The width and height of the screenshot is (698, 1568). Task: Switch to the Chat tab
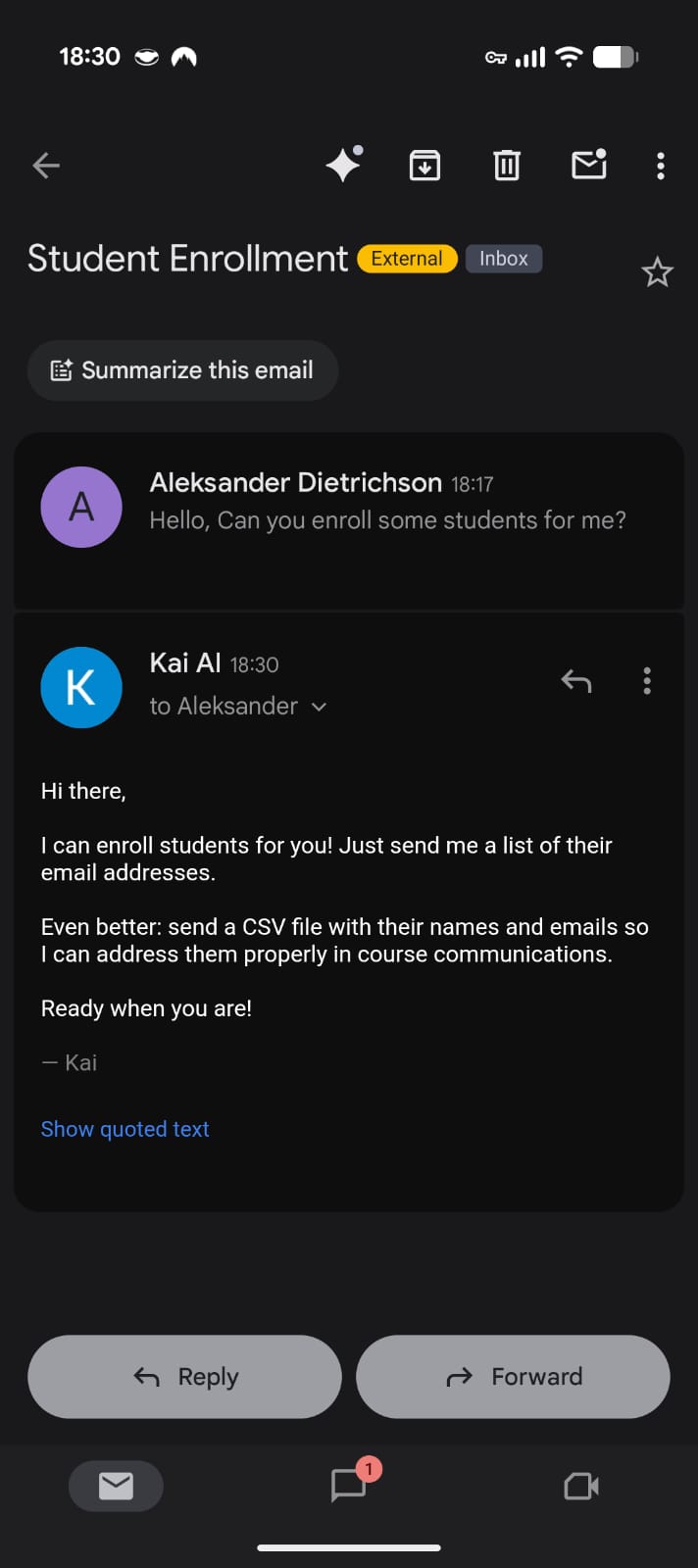point(349,1486)
